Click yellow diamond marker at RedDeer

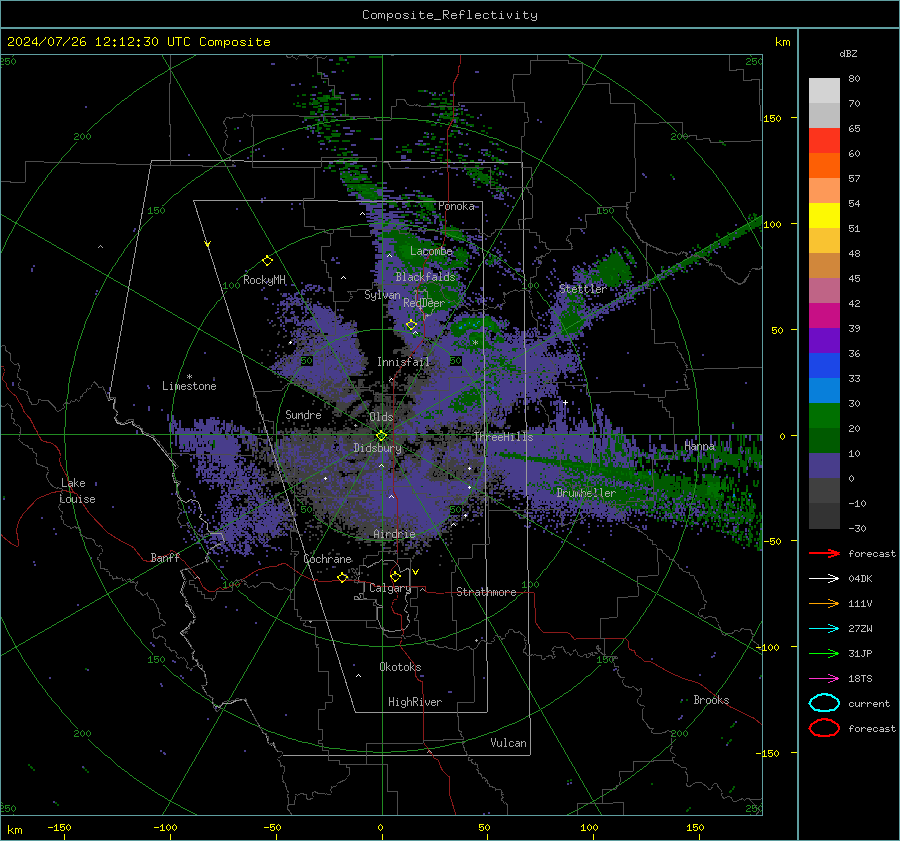pyautogui.click(x=411, y=325)
